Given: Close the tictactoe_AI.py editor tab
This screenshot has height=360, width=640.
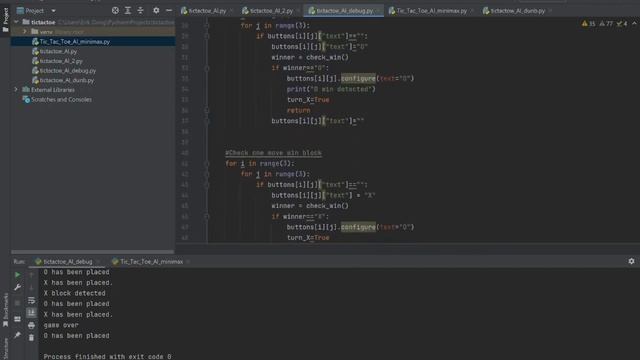Looking at the screenshot, I should click(231, 11).
